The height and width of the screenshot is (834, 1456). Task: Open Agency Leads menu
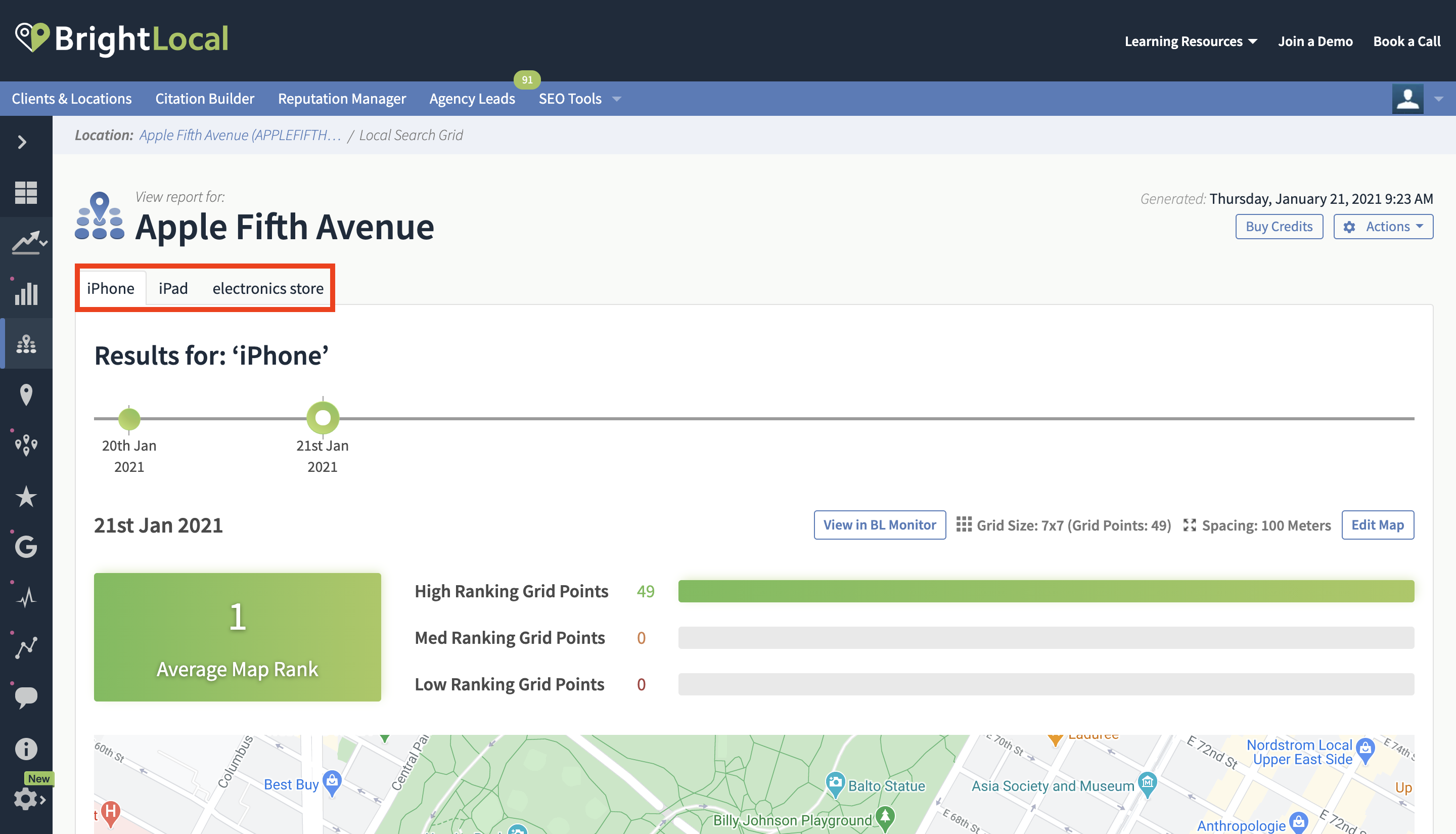[472, 99]
